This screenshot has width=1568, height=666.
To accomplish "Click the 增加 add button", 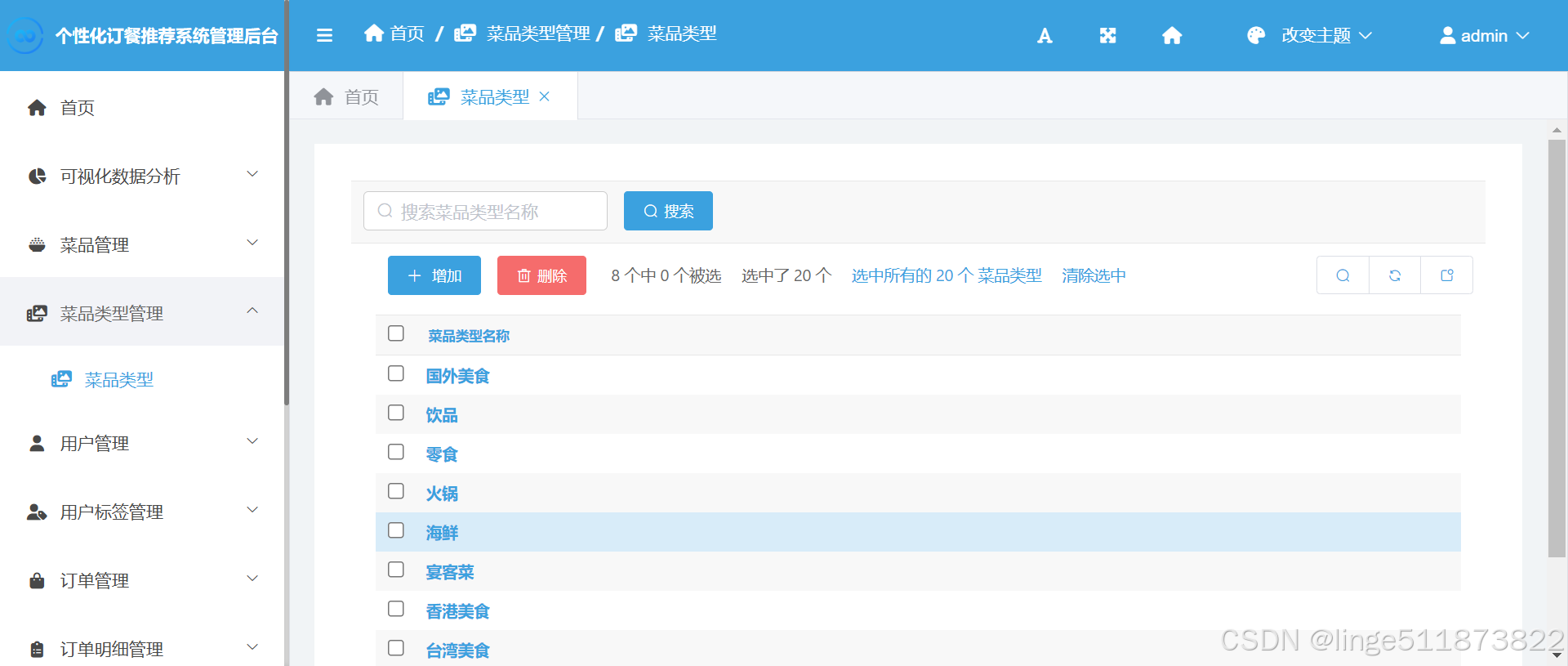I will tap(434, 275).
